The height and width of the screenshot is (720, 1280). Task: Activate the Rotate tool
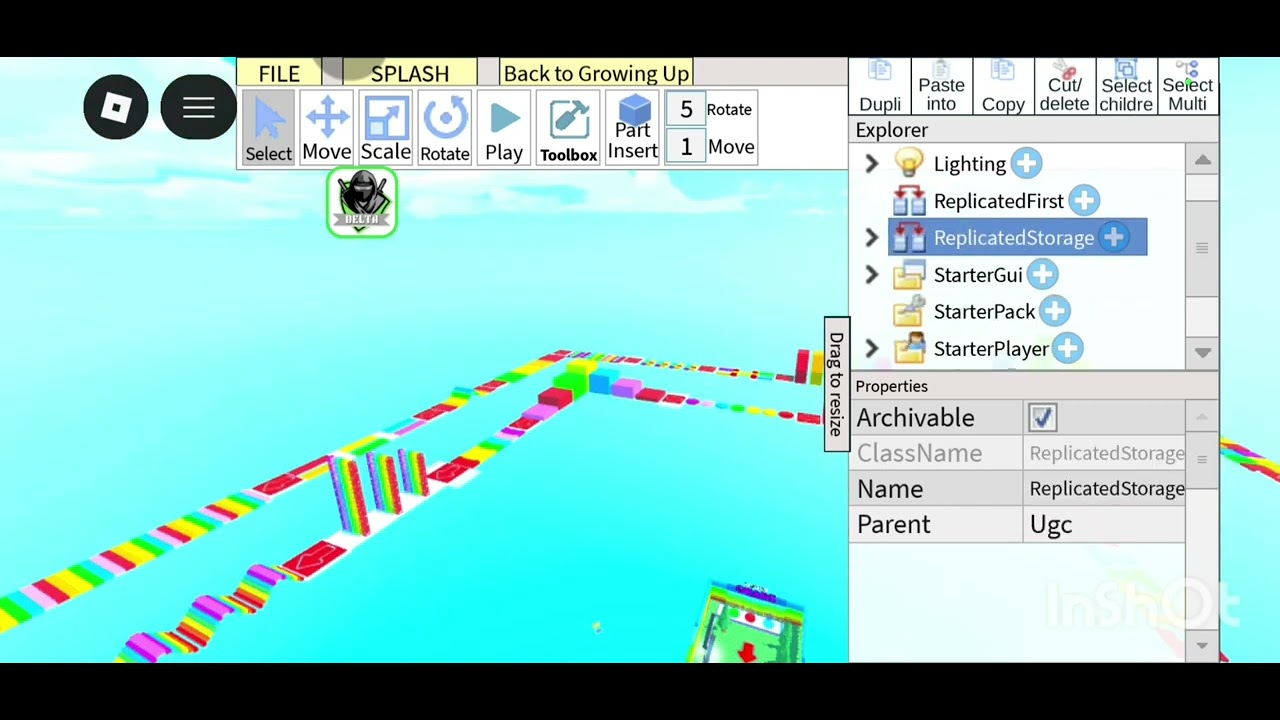445,127
